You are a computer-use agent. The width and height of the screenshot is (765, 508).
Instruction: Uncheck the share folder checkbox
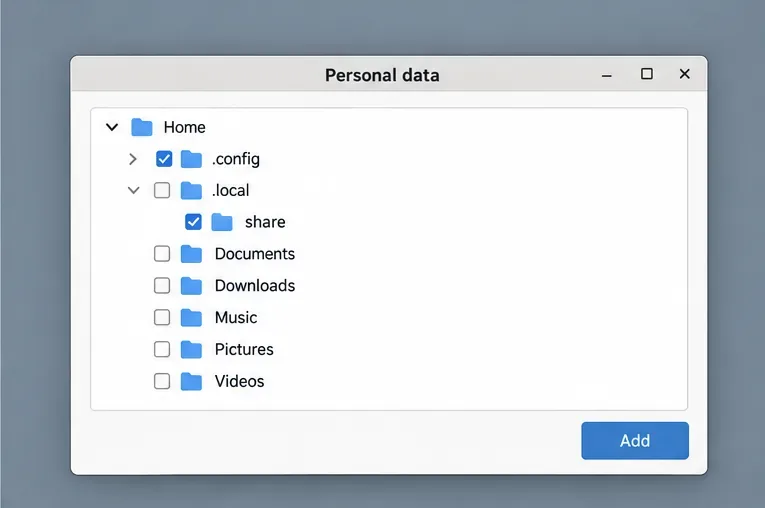193,222
